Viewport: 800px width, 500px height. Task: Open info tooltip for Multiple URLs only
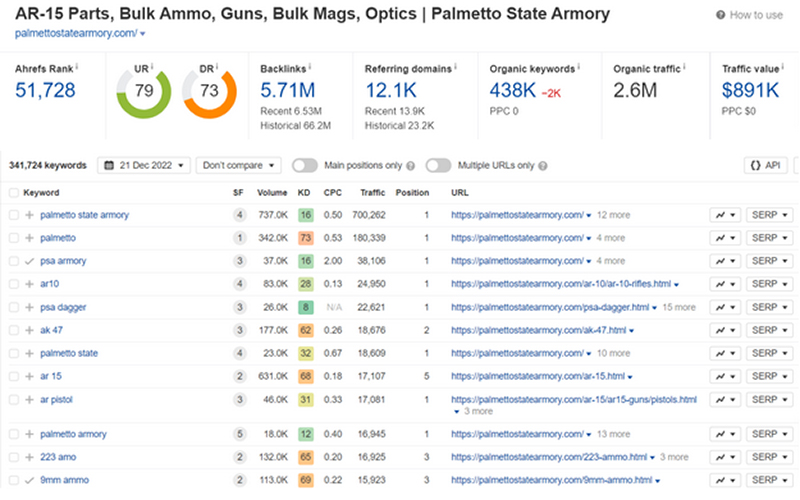543,166
